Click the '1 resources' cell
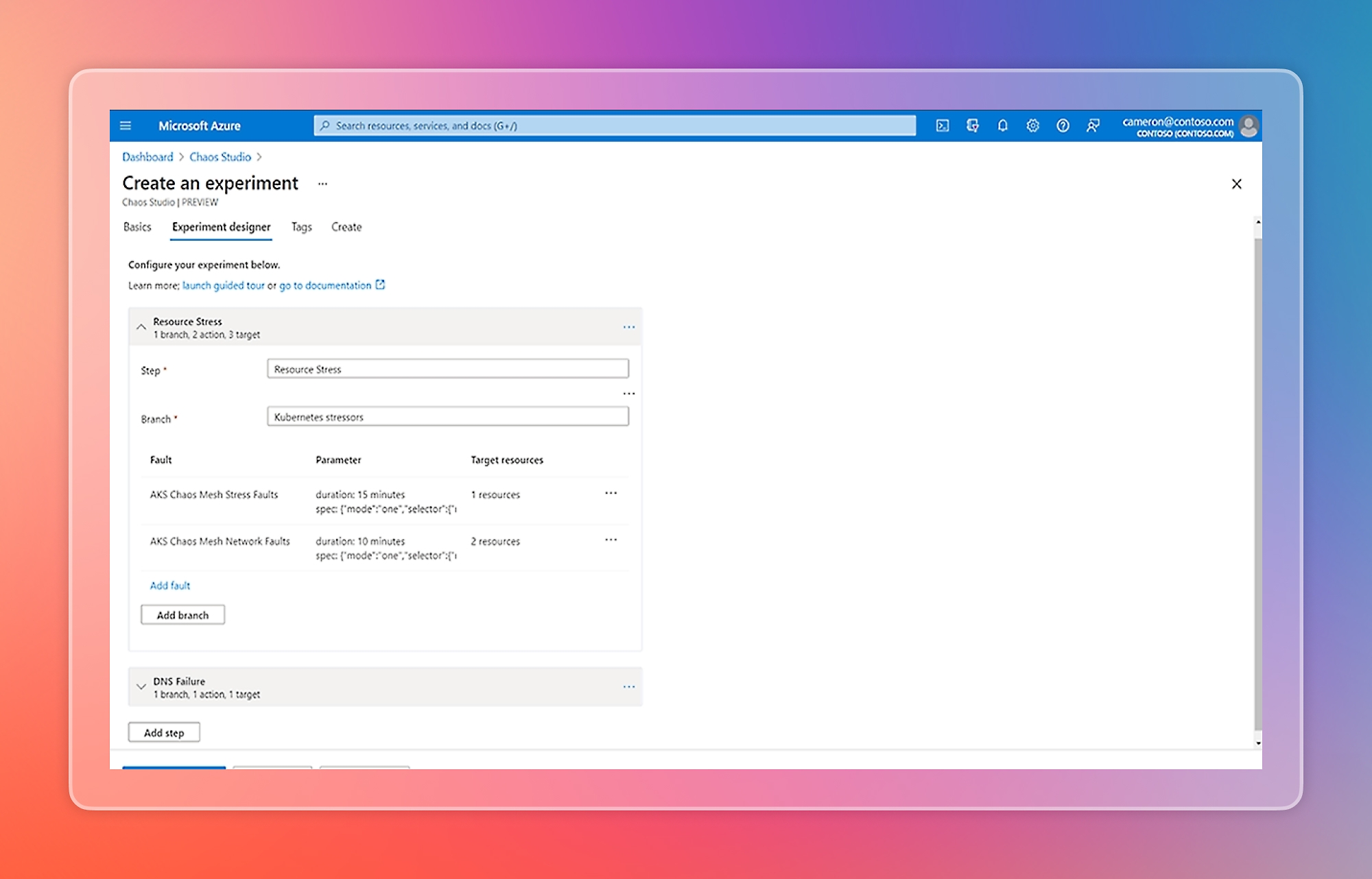Viewport: 1372px width, 879px height. pos(495,494)
